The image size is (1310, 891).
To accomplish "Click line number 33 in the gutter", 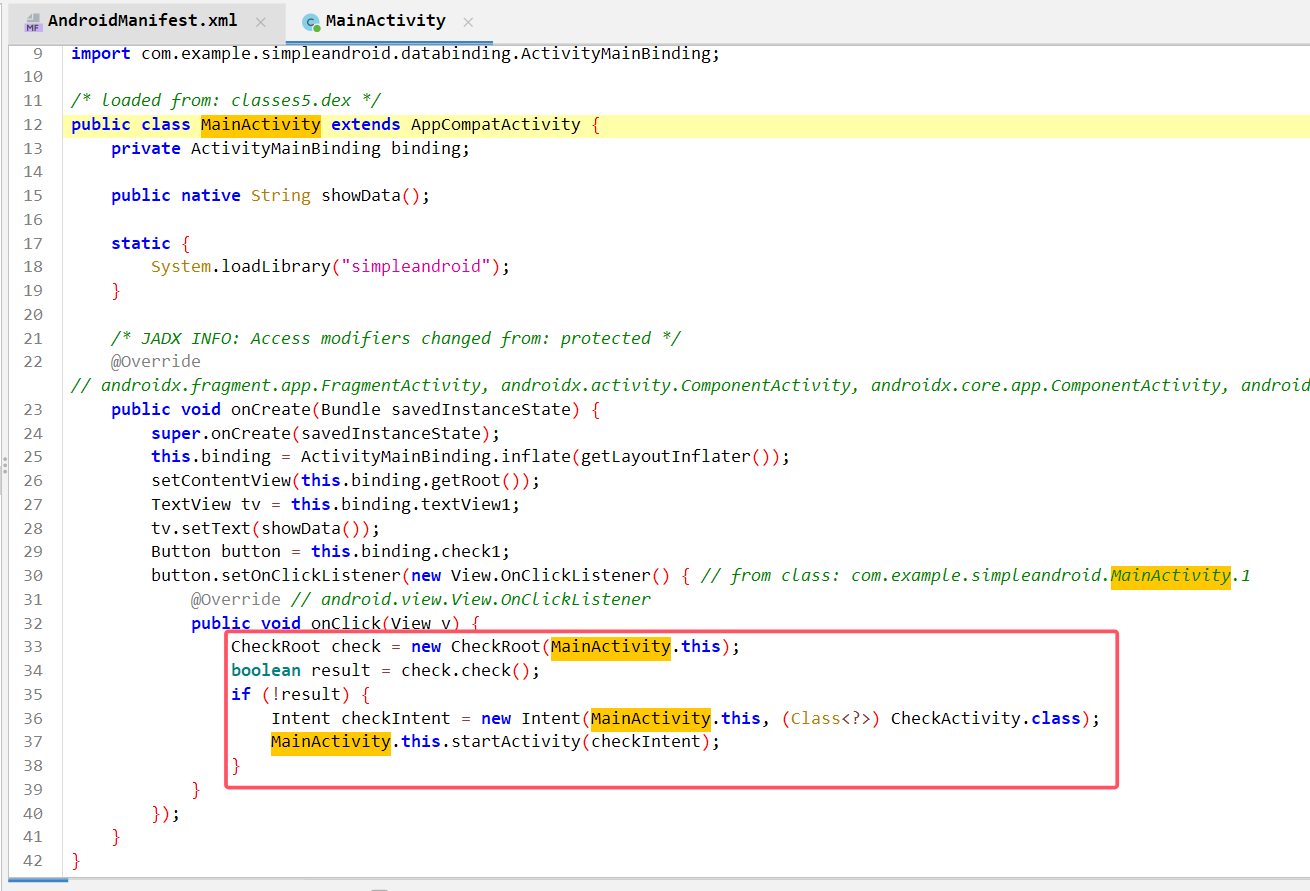I will tap(32, 646).
